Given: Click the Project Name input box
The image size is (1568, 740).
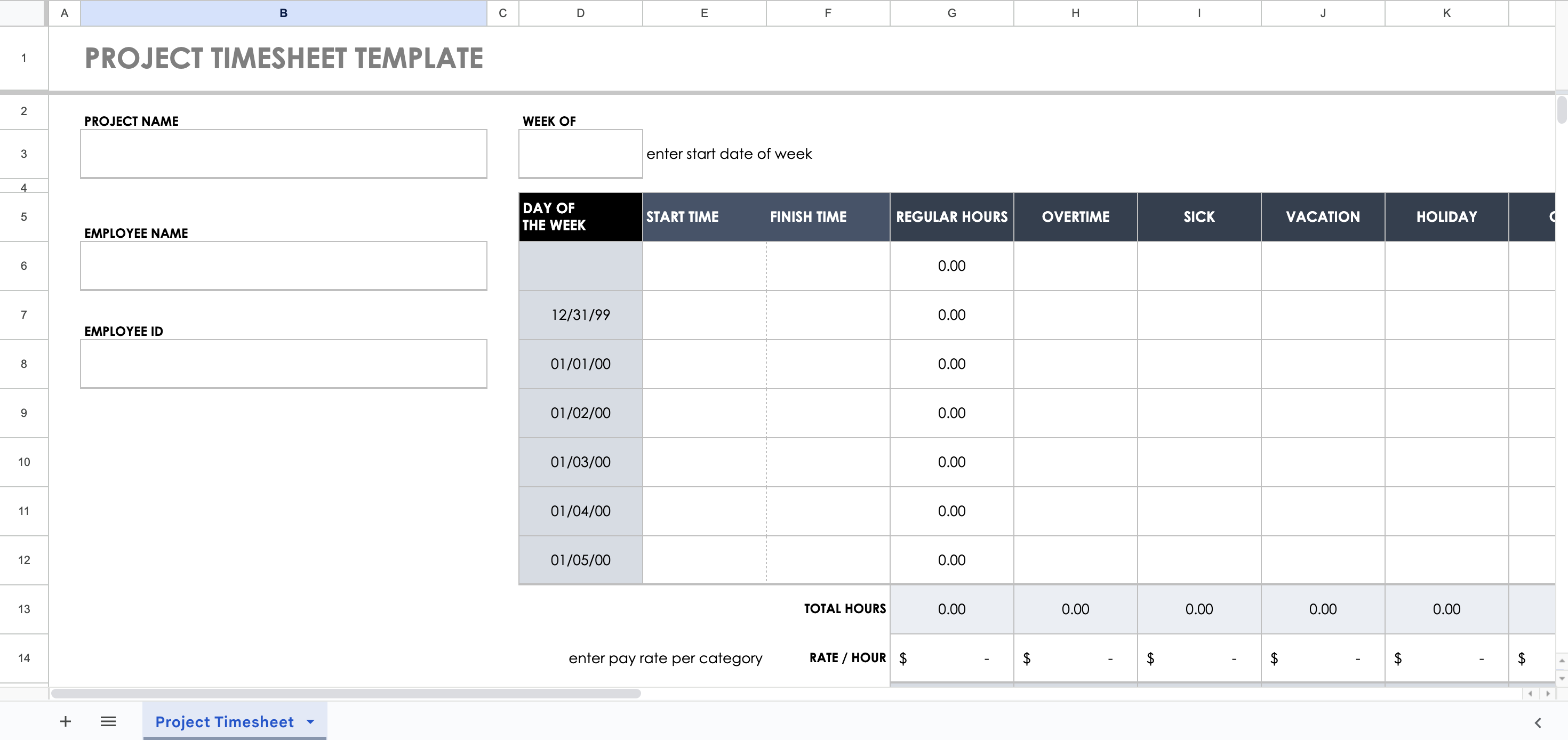Looking at the screenshot, I should pyautogui.click(x=283, y=154).
